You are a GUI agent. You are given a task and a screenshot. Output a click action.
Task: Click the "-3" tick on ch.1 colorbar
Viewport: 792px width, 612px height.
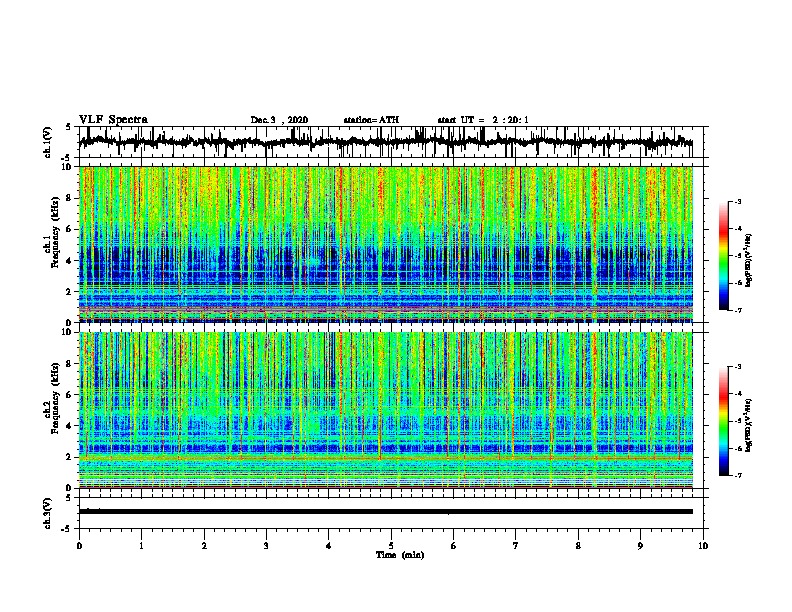click(737, 201)
